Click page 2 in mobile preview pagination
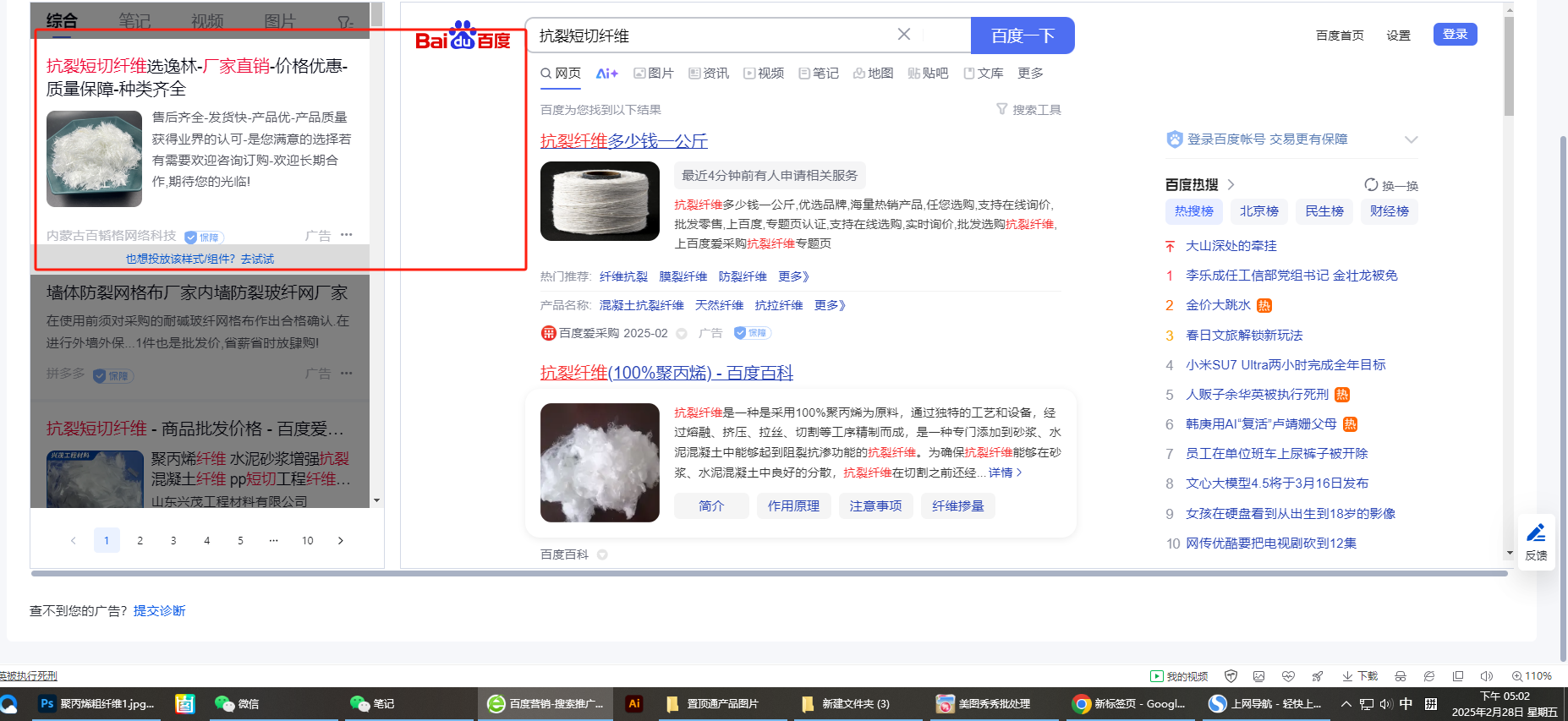This screenshot has width=1568, height=721. 140,540
